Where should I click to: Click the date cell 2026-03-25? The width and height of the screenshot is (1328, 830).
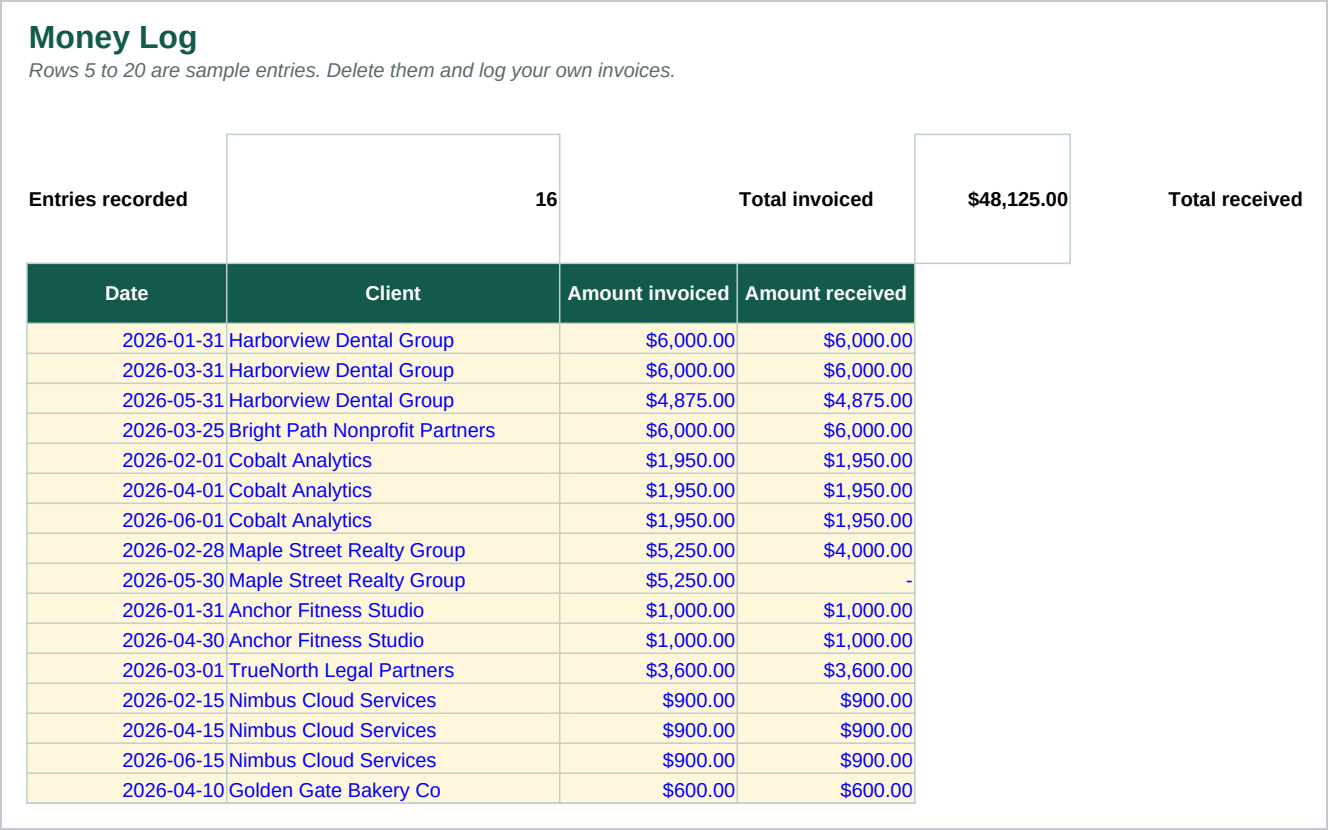[127, 430]
